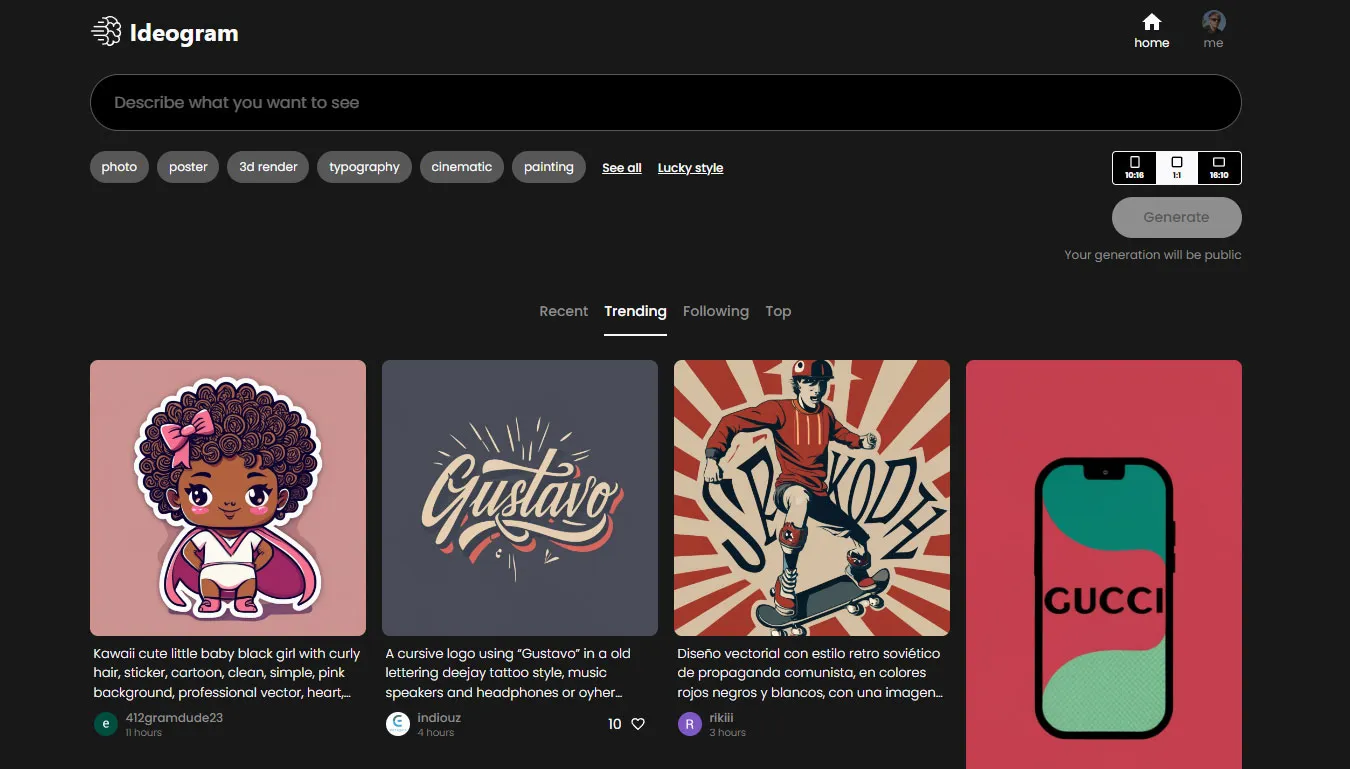The width and height of the screenshot is (1350, 769).
Task: Open the See all styles link
Action: (622, 168)
